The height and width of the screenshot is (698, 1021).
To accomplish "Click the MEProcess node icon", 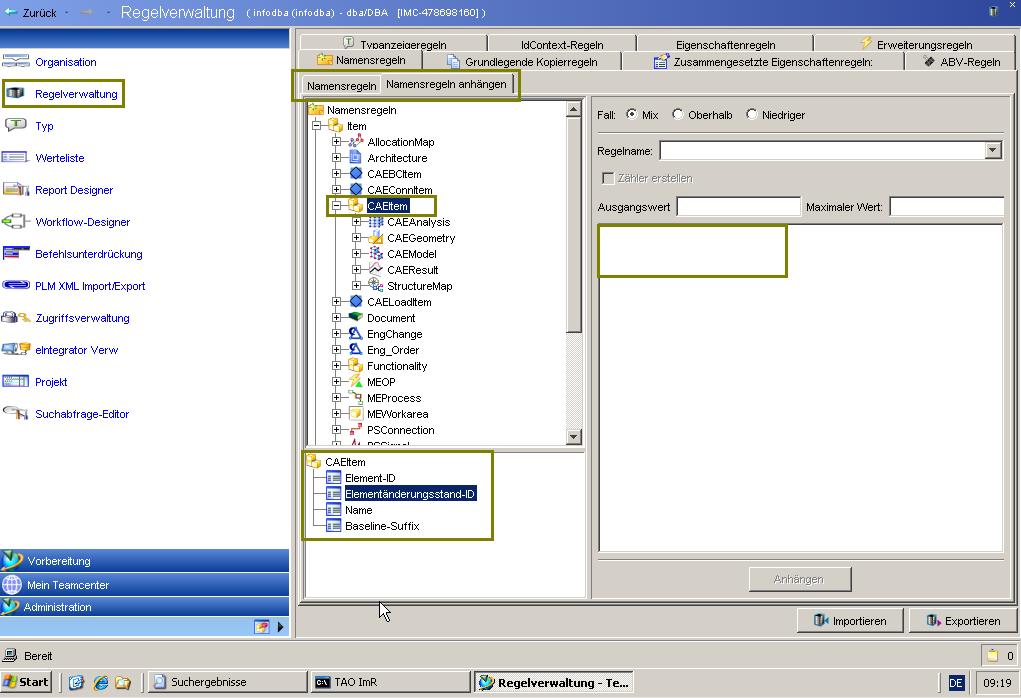I will pyautogui.click(x=356, y=397).
